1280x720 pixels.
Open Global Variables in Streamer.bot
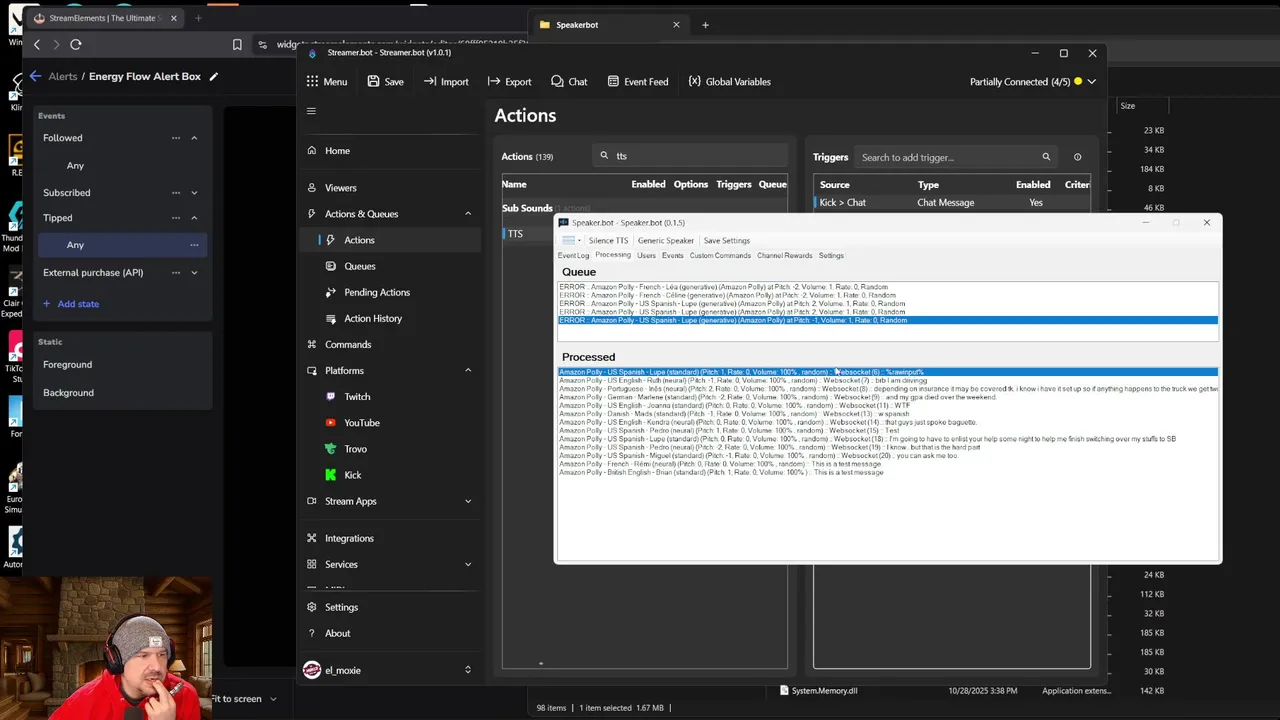pos(728,82)
